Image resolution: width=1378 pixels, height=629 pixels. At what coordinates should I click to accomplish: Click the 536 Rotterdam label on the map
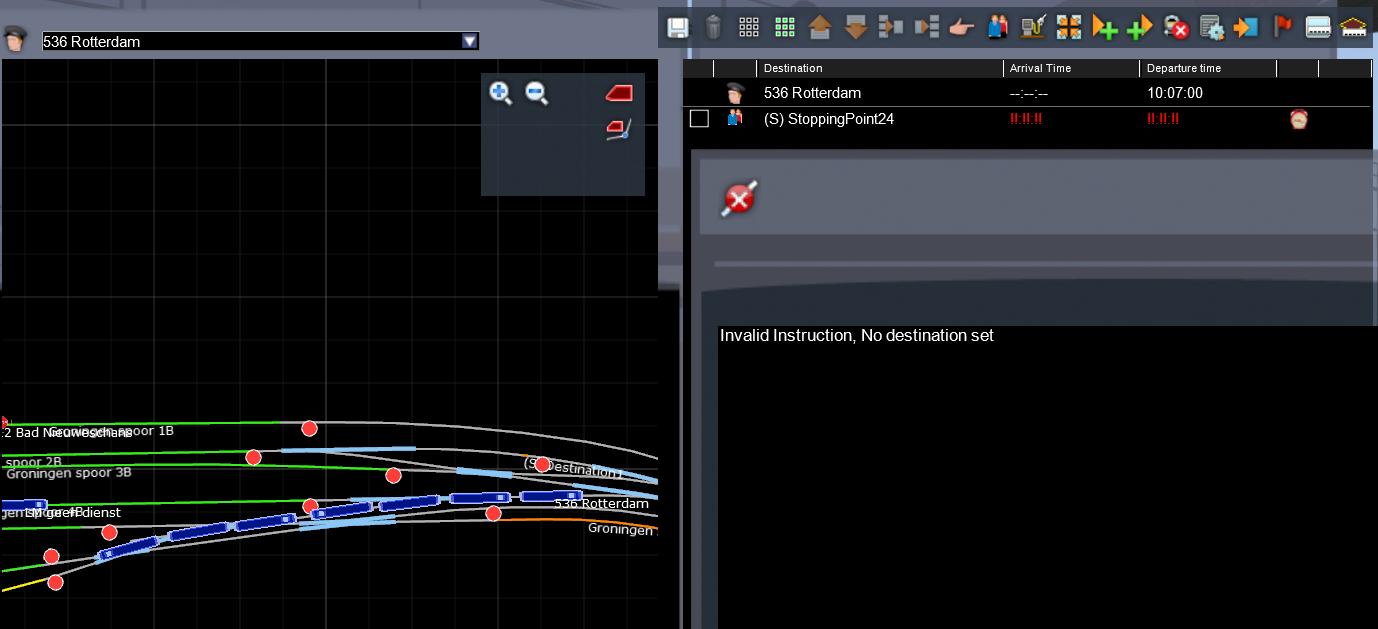602,504
